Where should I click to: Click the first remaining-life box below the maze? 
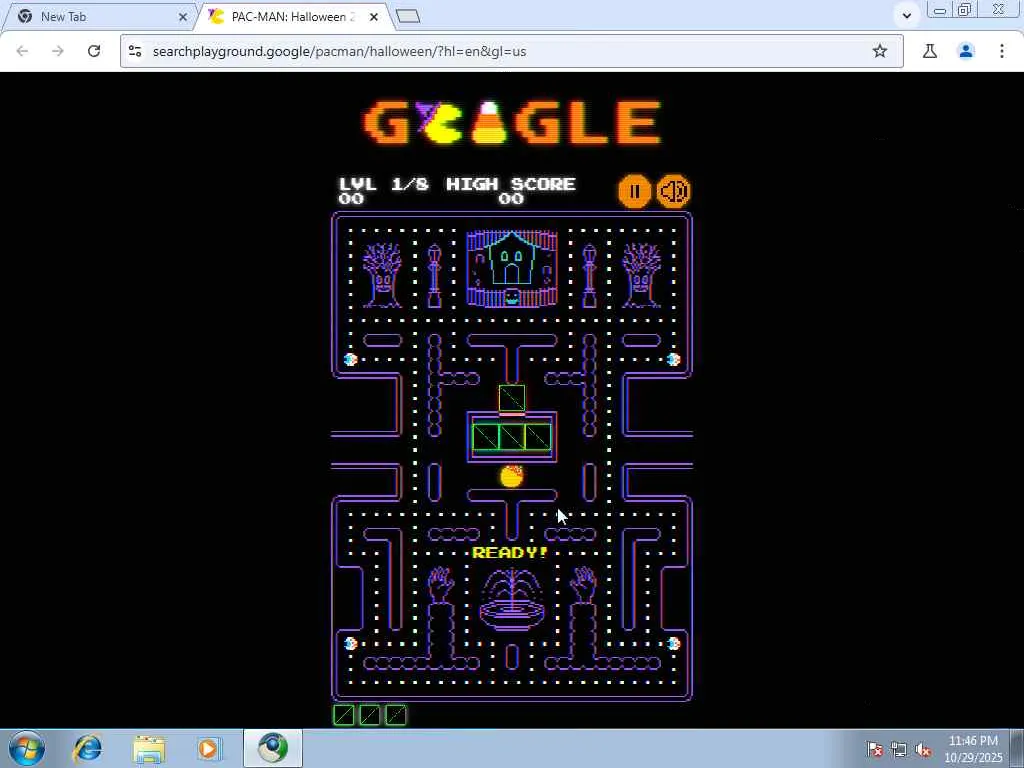point(344,715)
